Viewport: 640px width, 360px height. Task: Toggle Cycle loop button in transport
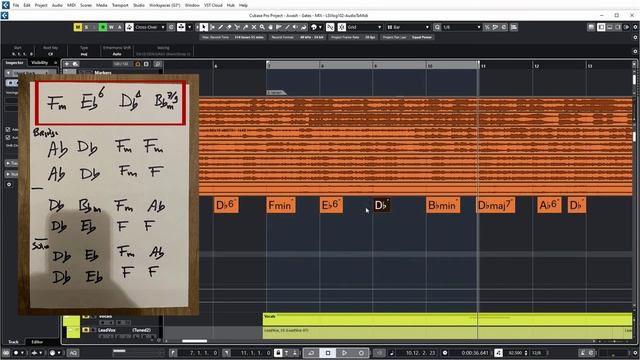311,353
